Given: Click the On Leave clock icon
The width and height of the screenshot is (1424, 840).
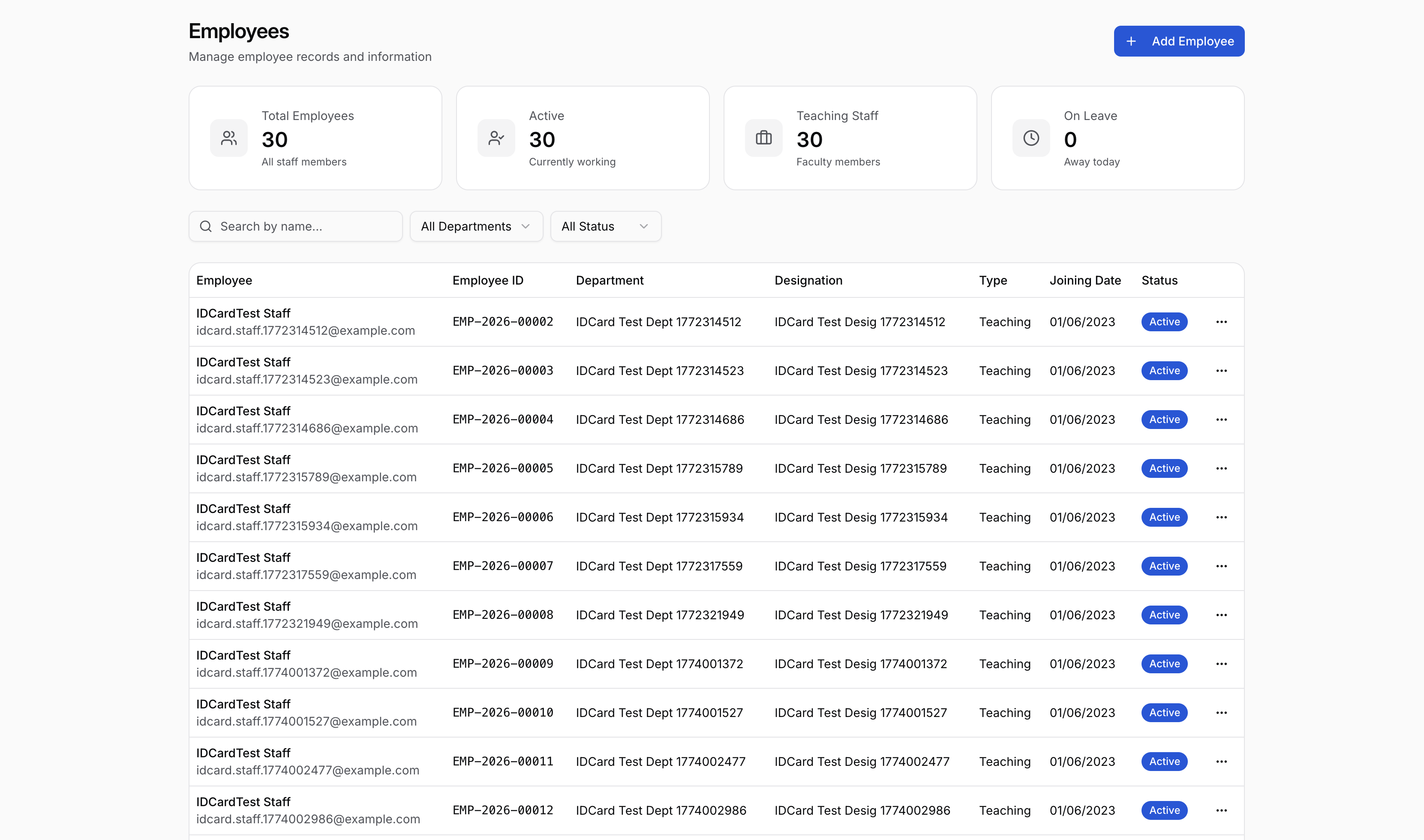Looking at the screenshot, I should pyautogui.click(x=1030, y=138).
